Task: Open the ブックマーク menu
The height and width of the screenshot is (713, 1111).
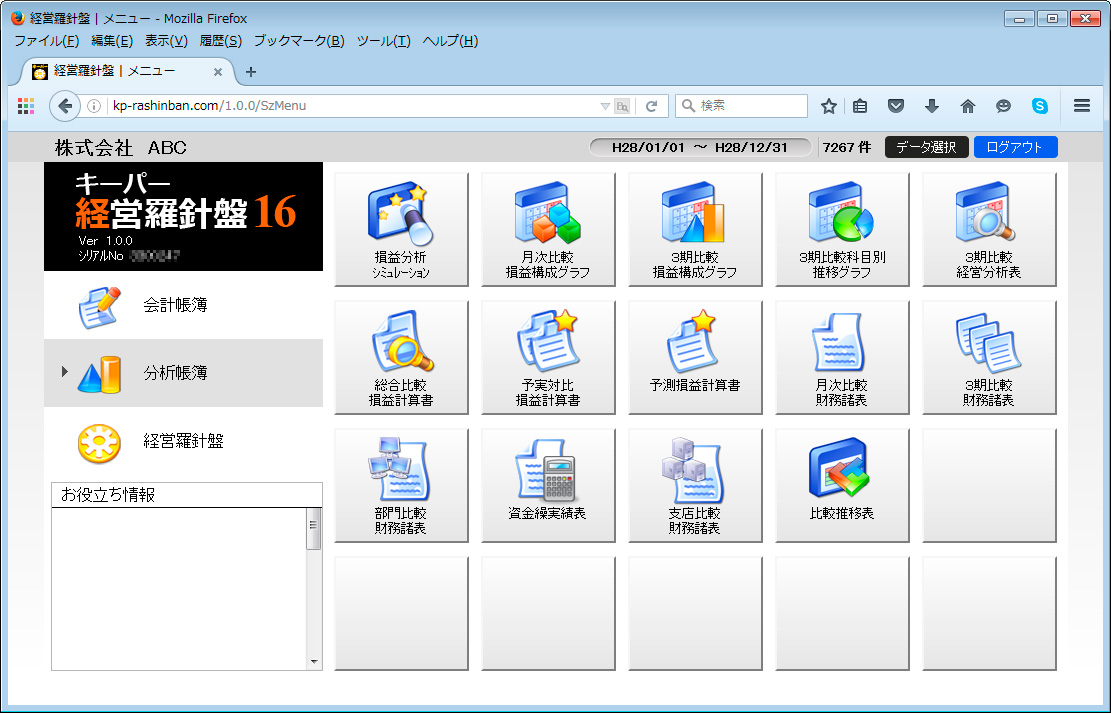Action: click(x=299, y=41)
